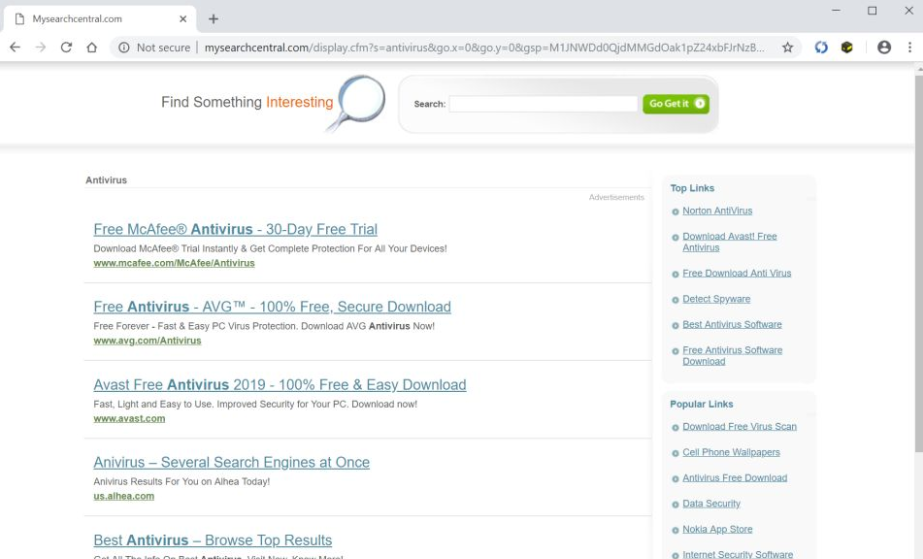Open Data Security link

coord(711,504)
